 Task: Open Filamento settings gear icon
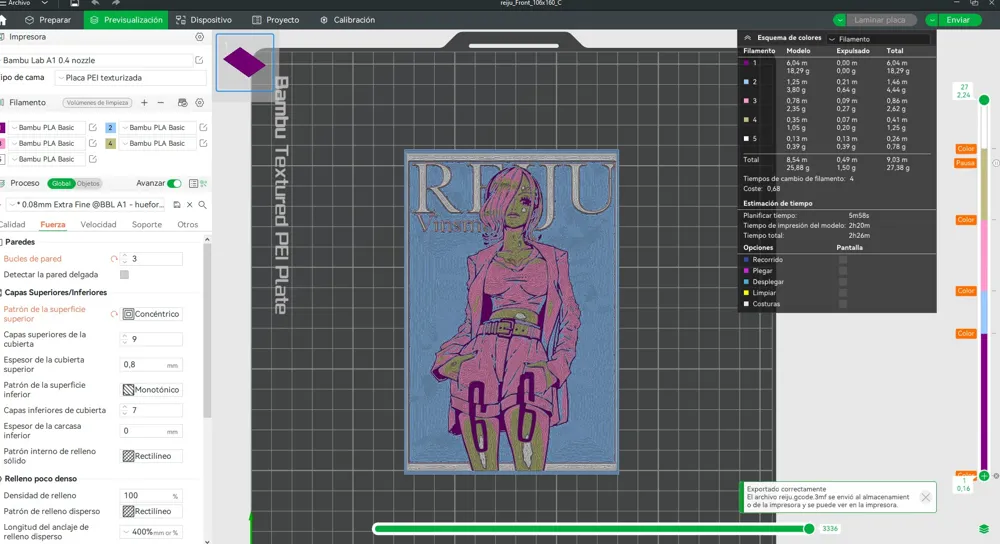click(200, 103)
